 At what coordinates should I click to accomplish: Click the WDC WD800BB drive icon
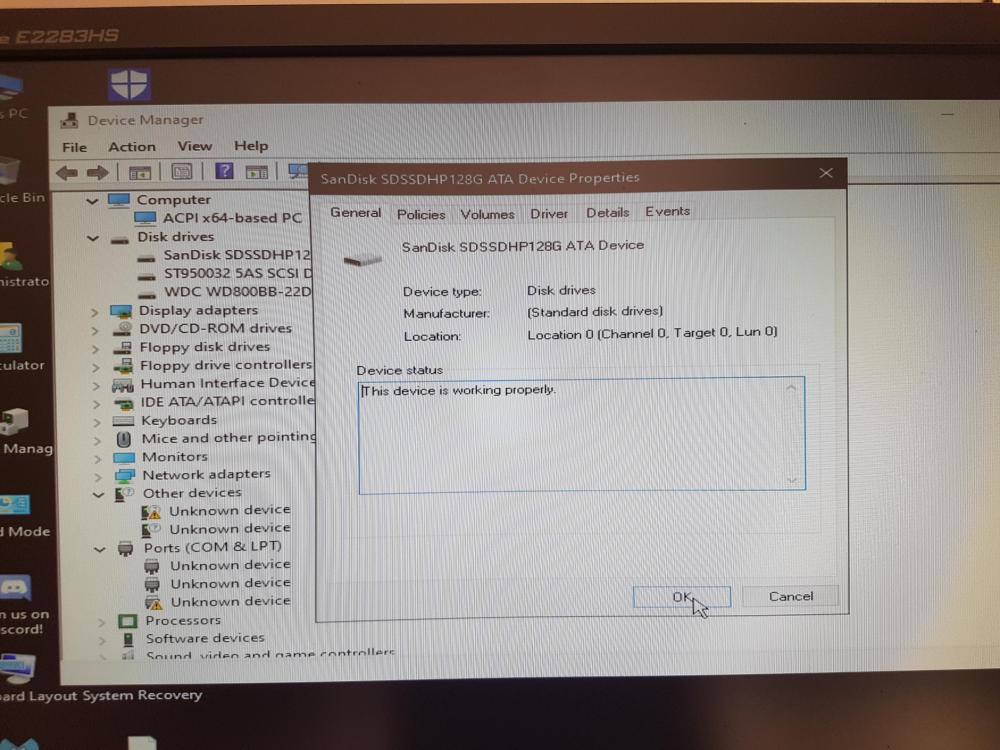click(148, 295)
